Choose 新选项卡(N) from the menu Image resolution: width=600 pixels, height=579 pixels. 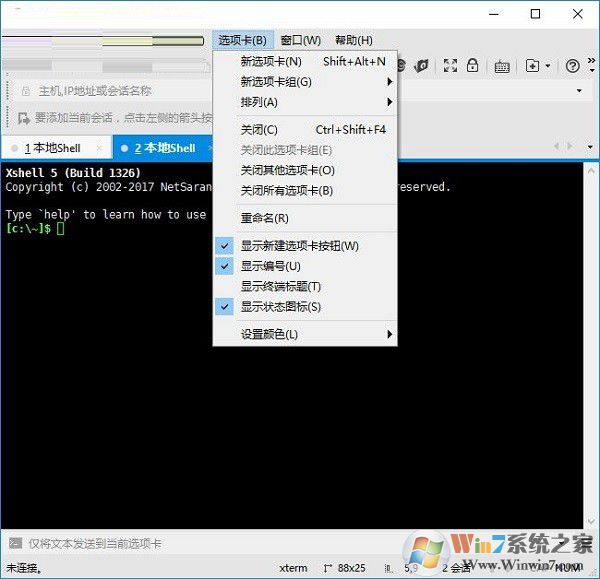[305, 61]
